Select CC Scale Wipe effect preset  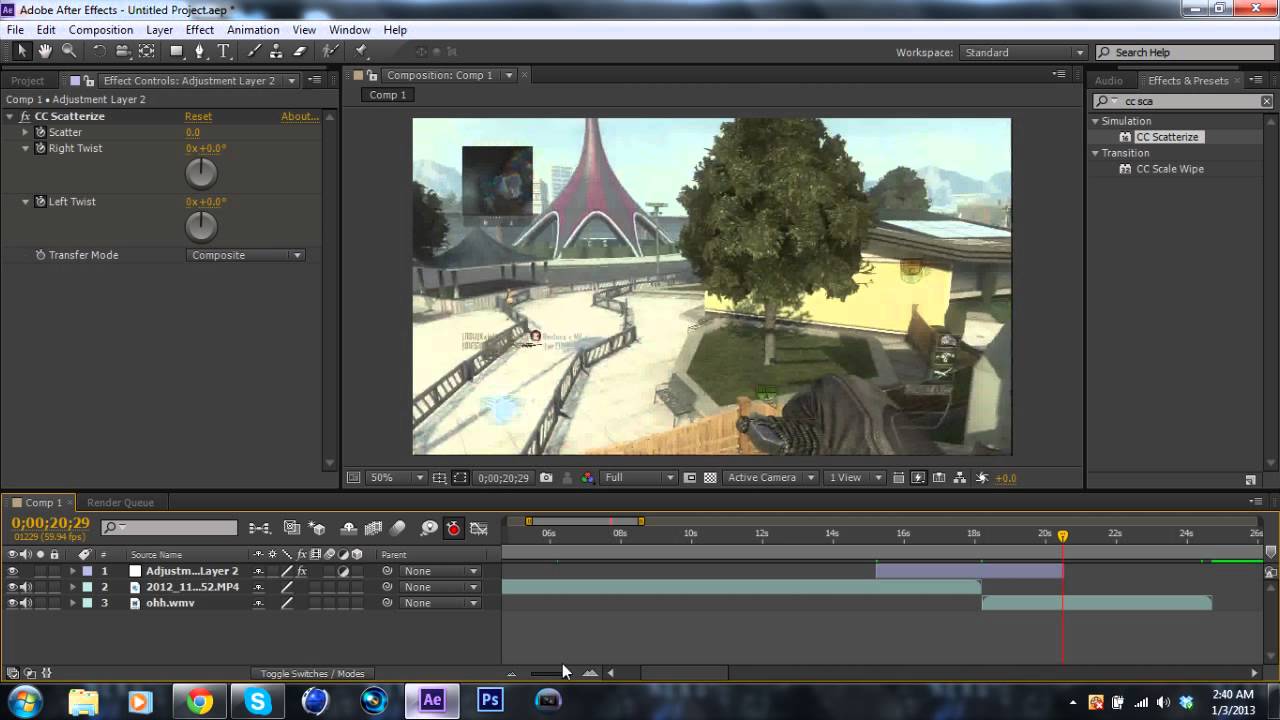tap(1170, 169)
